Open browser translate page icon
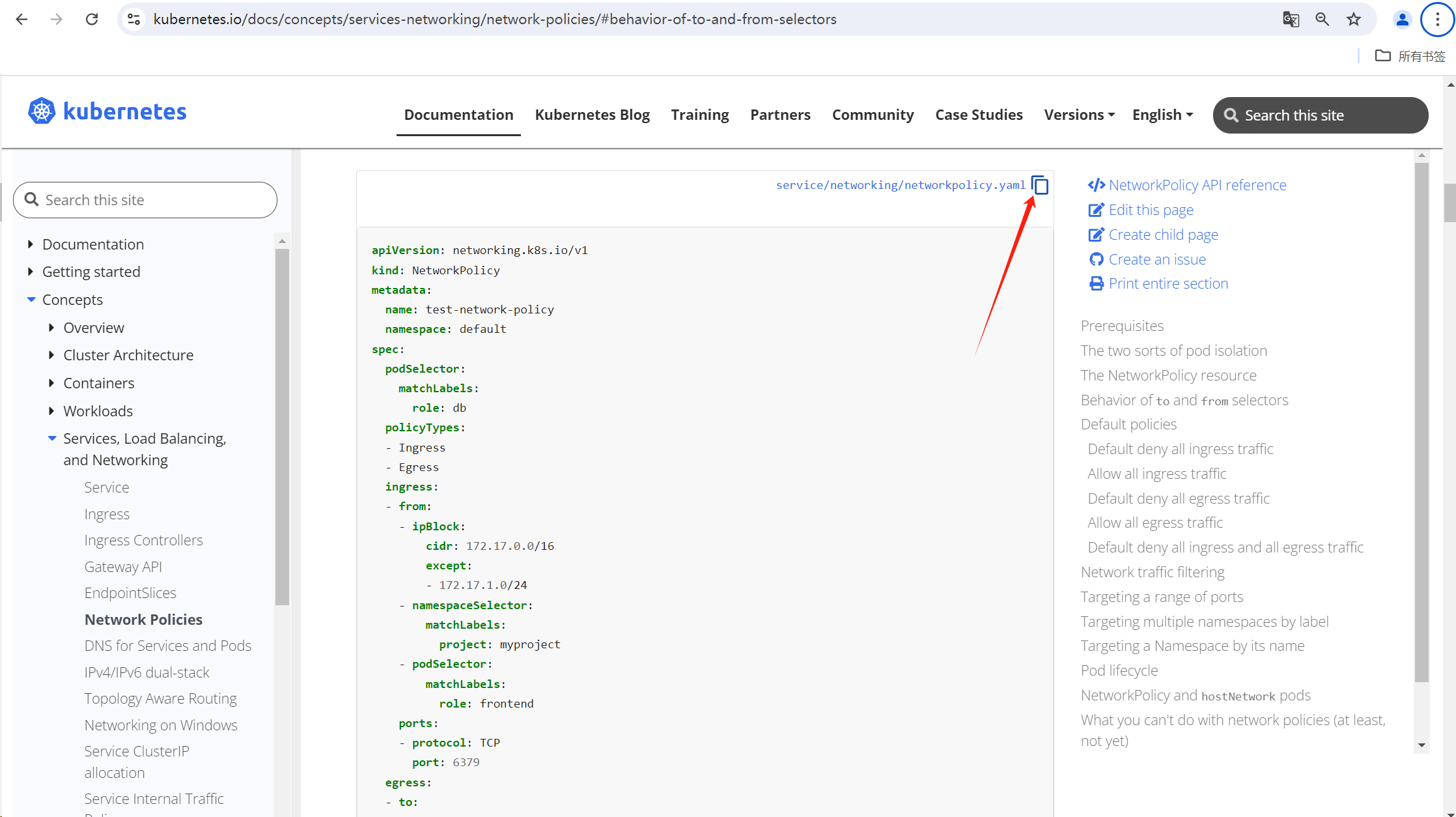Screen dimensions: 1456x817 click(x=1291, y=19)
